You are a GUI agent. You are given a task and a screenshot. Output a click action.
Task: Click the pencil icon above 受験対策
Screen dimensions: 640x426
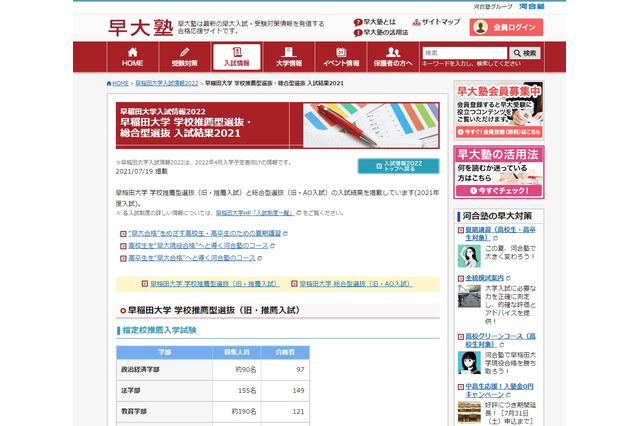[184, 52]
